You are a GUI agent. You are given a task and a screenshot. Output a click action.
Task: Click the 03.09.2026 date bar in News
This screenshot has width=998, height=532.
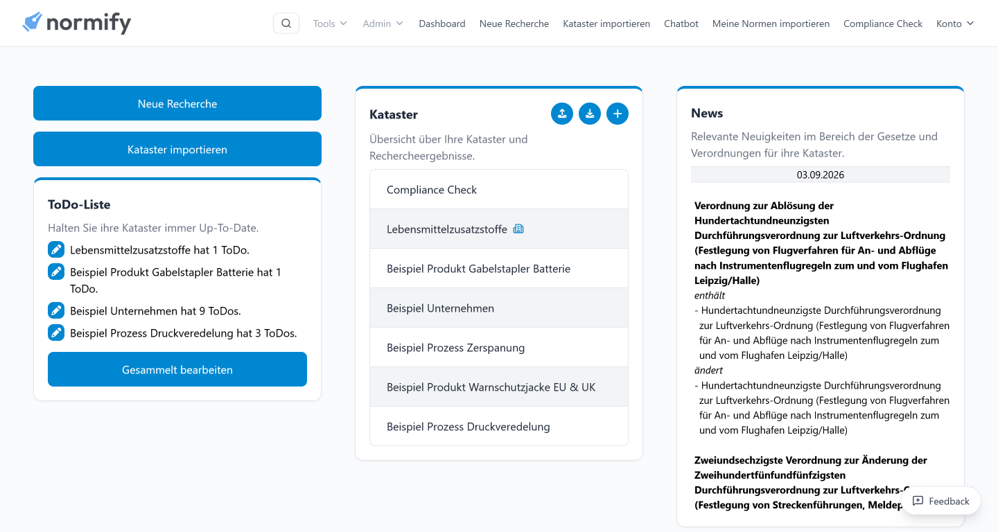pos(820,174)
